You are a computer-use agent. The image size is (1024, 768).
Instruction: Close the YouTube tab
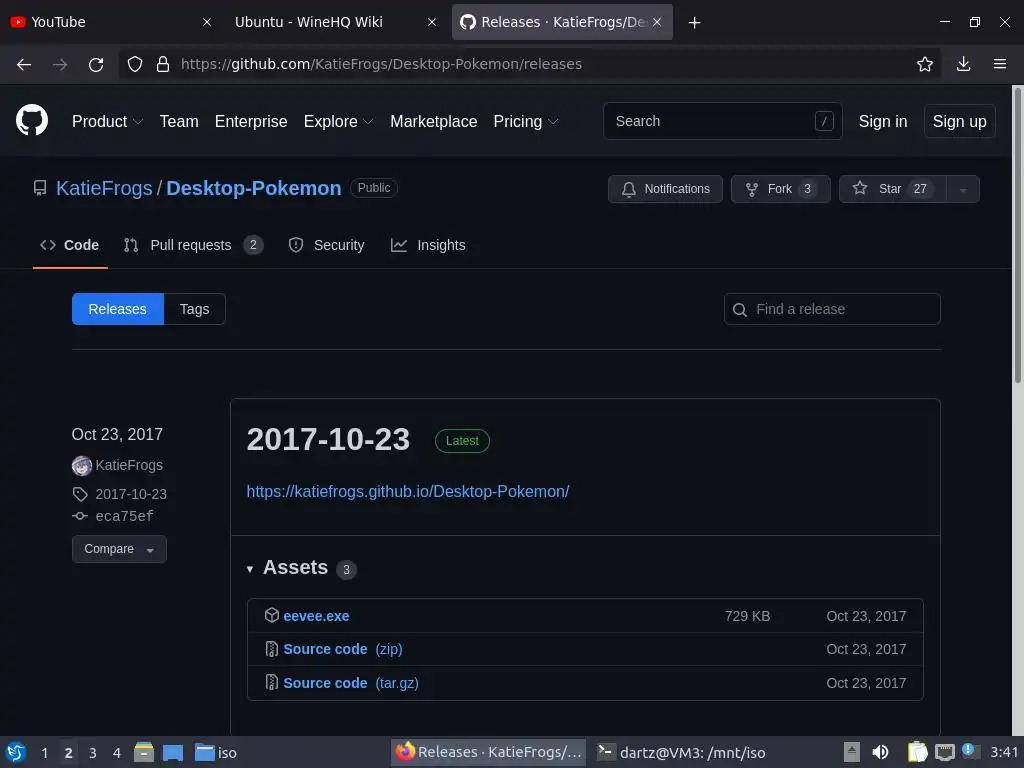coord(206,22)
